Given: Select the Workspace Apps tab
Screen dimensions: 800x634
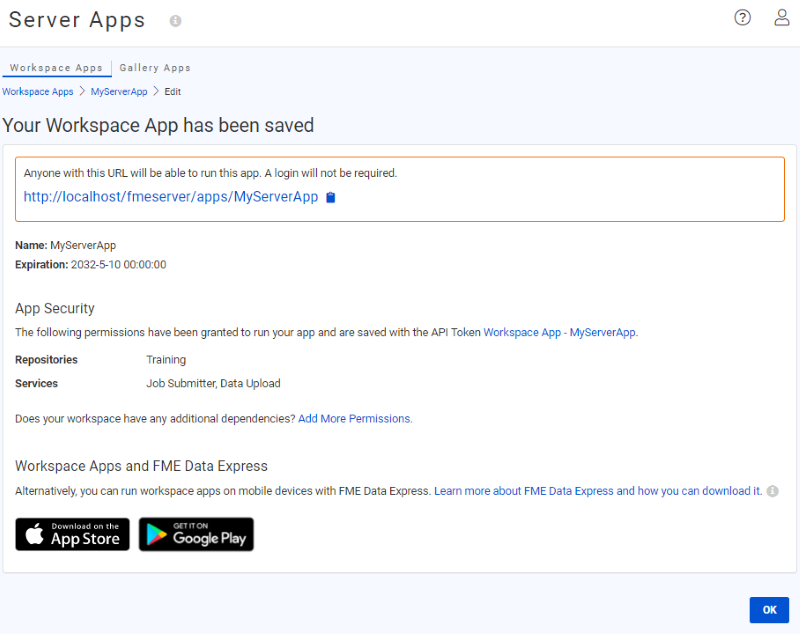Looking at the screenshot, I should [x=56, y=67].
